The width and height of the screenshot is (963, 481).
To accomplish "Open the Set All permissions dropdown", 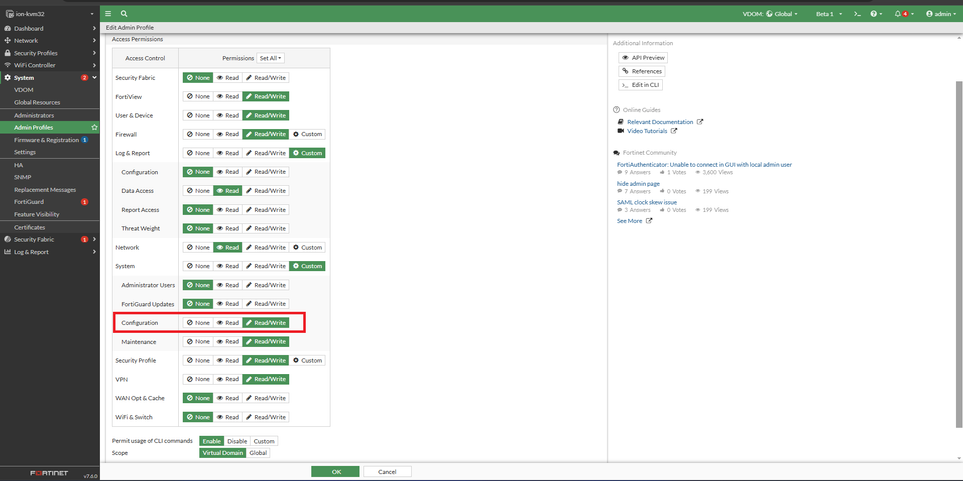I will [x=270, y=58].
